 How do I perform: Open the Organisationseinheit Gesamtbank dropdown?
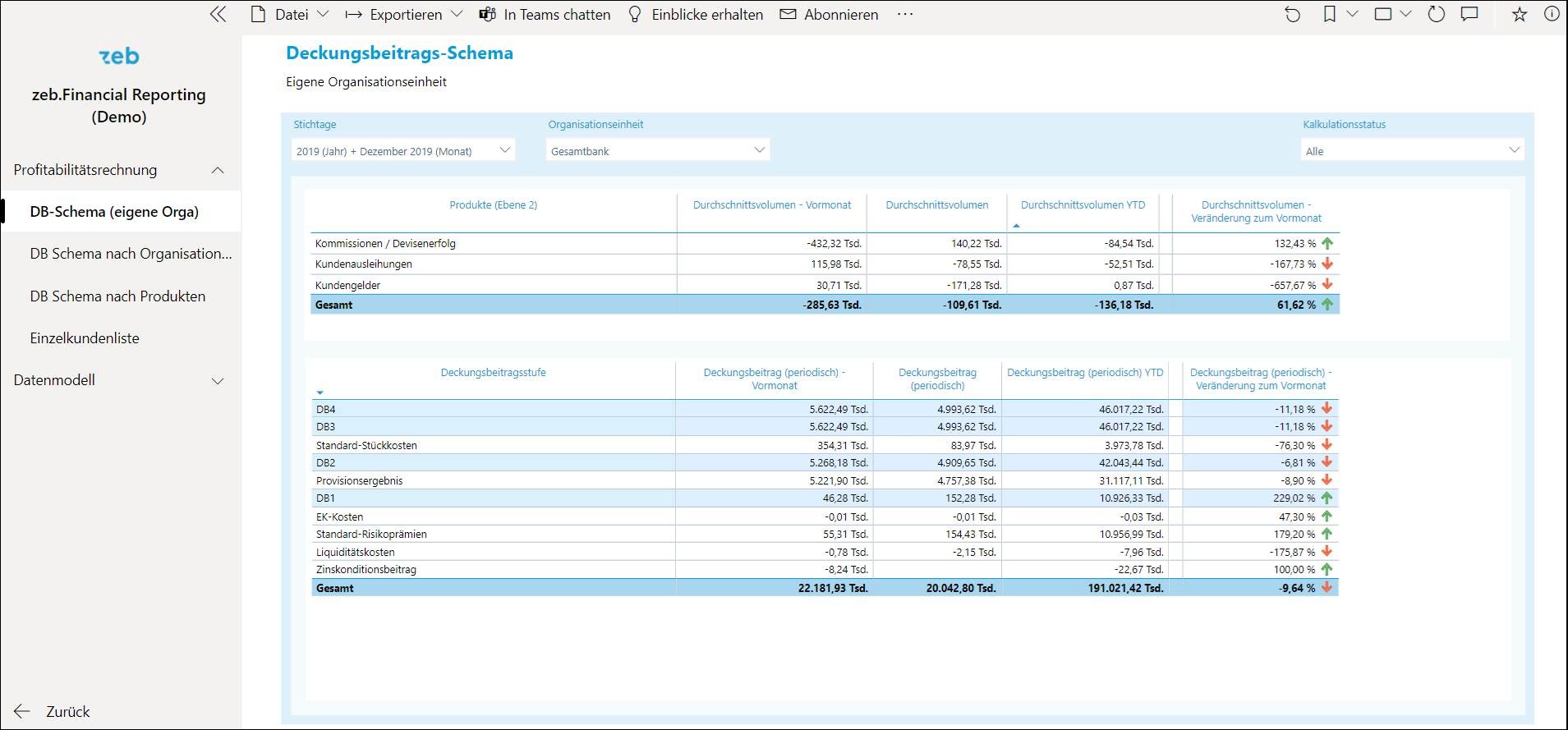tap(657, 150)
